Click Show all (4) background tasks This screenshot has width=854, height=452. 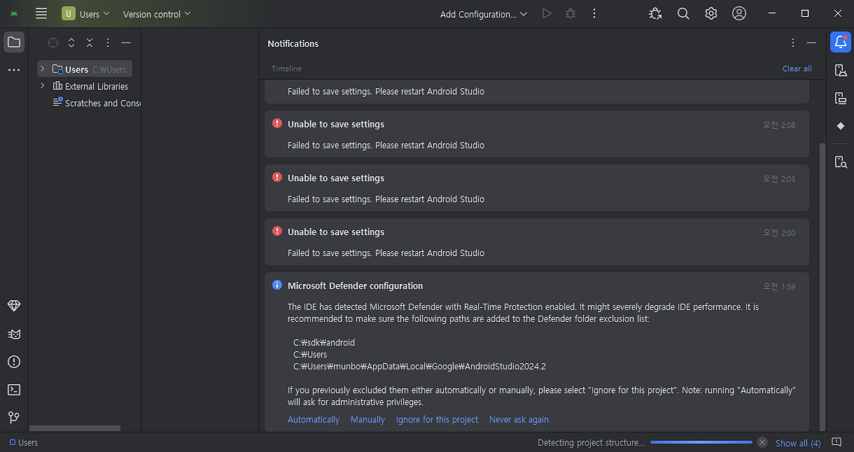798,443
